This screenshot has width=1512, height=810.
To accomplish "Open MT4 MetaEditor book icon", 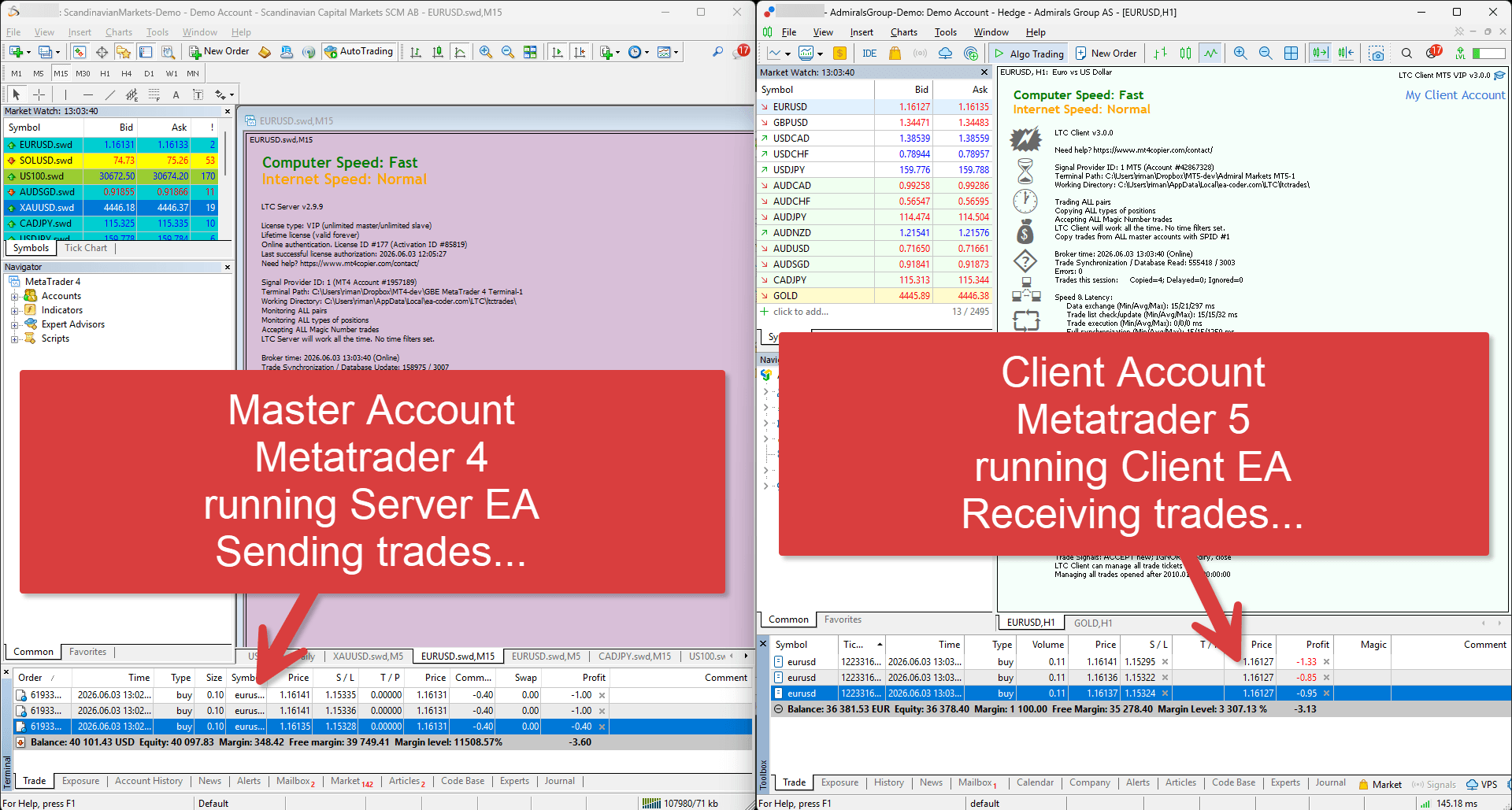I will (x=265, y=52).
